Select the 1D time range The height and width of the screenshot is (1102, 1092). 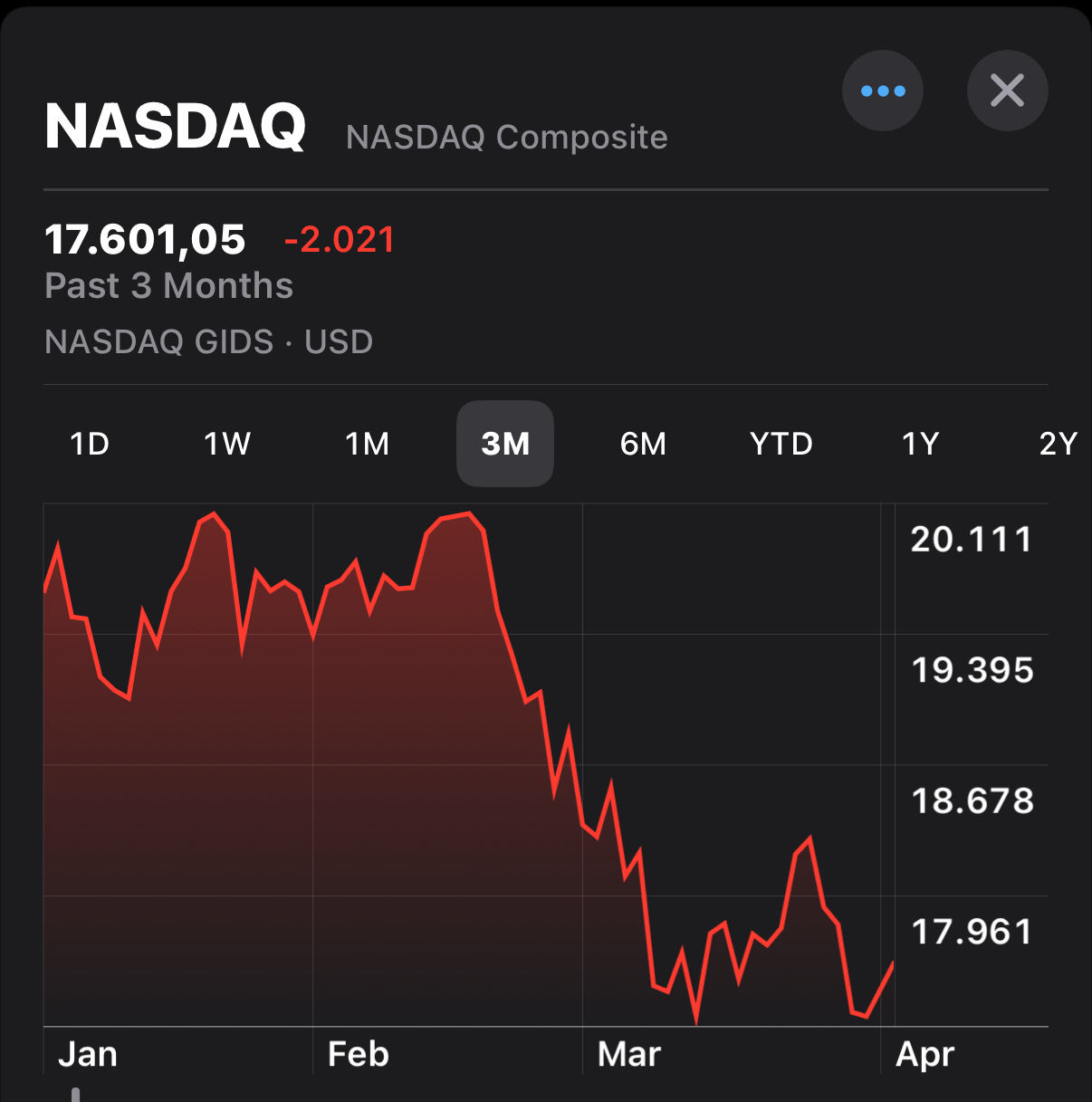(90, 444)
